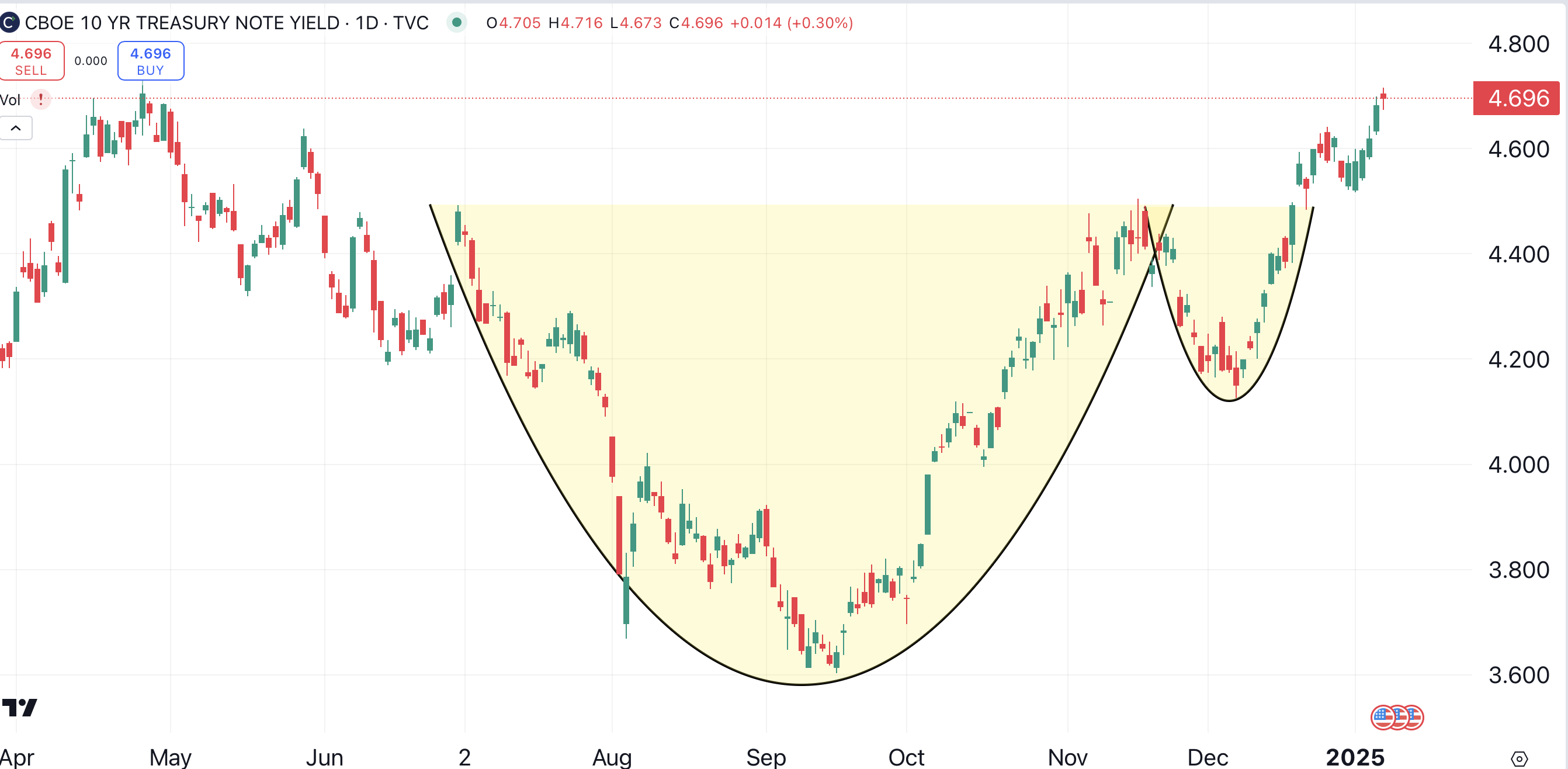Select the large yellow cup pattern drawing
The image size is (1568, 769).
802,684
